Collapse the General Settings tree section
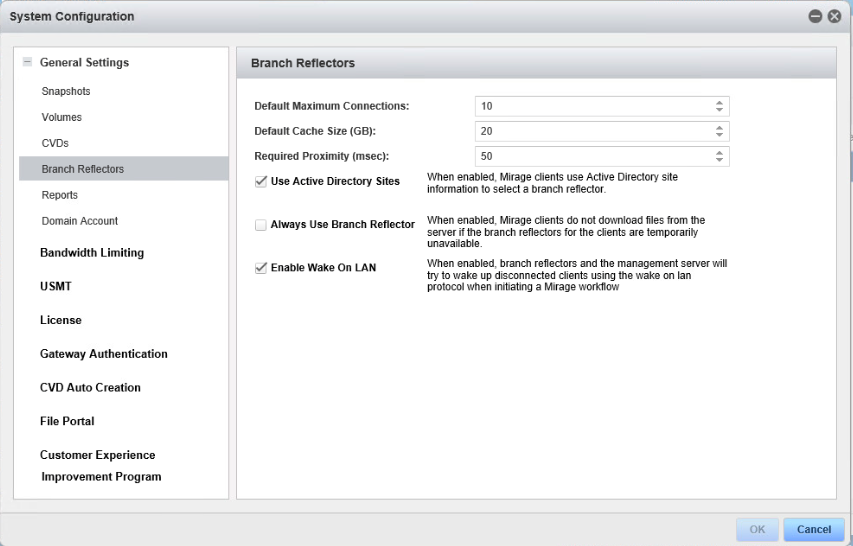The height and width of the screenshot is (546, 853). 27,63
